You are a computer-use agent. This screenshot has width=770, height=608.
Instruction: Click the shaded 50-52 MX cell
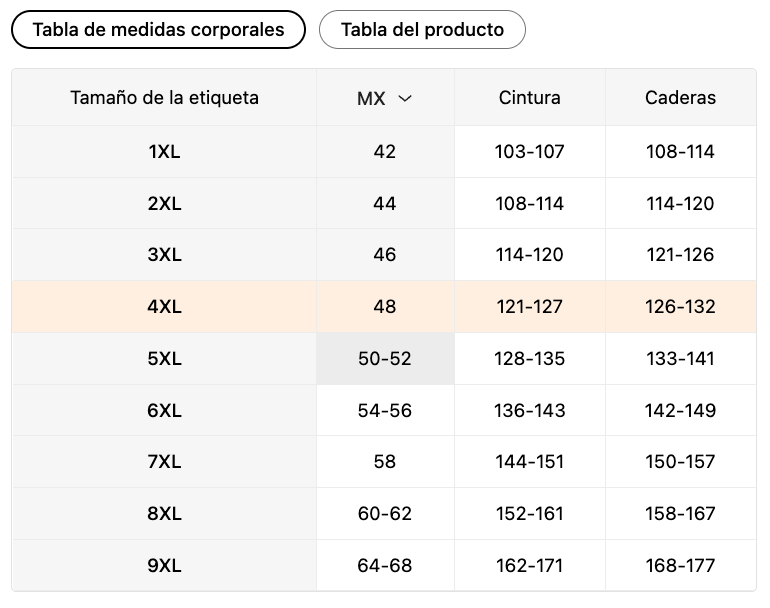pos(385,358)
